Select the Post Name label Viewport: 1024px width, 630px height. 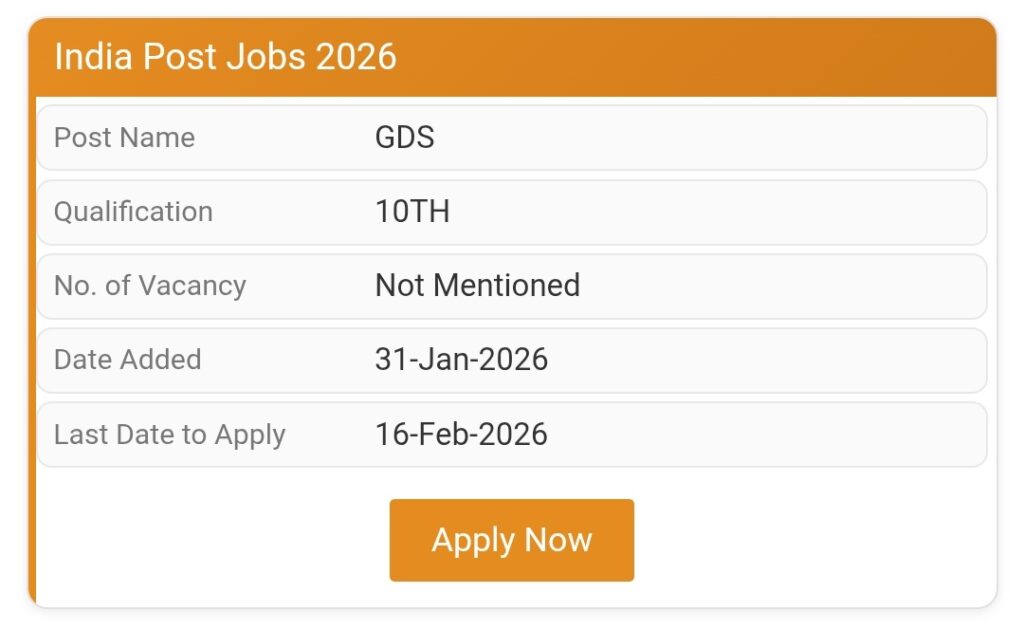click(x=124, y=137)
